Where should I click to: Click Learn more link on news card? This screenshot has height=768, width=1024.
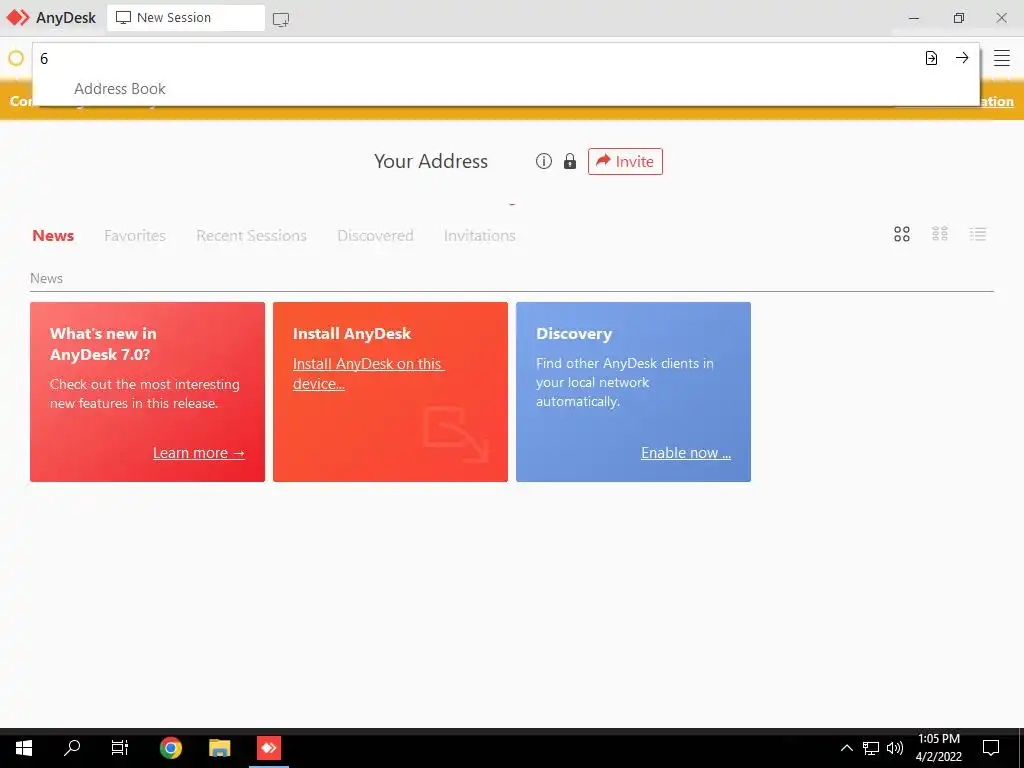(199, 453)
